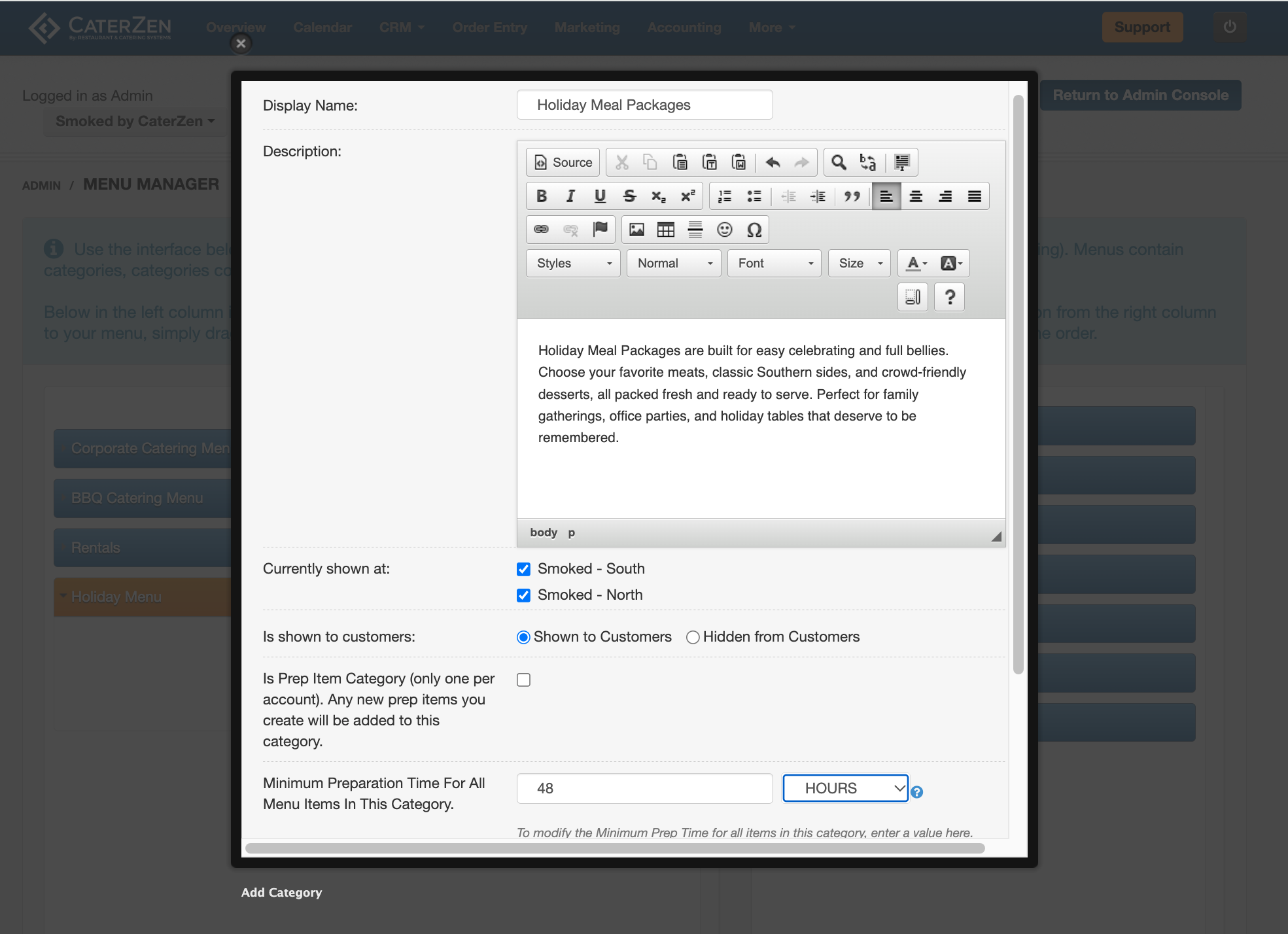Enable the Is Prep Item Category checkbox

coord(523,680)
